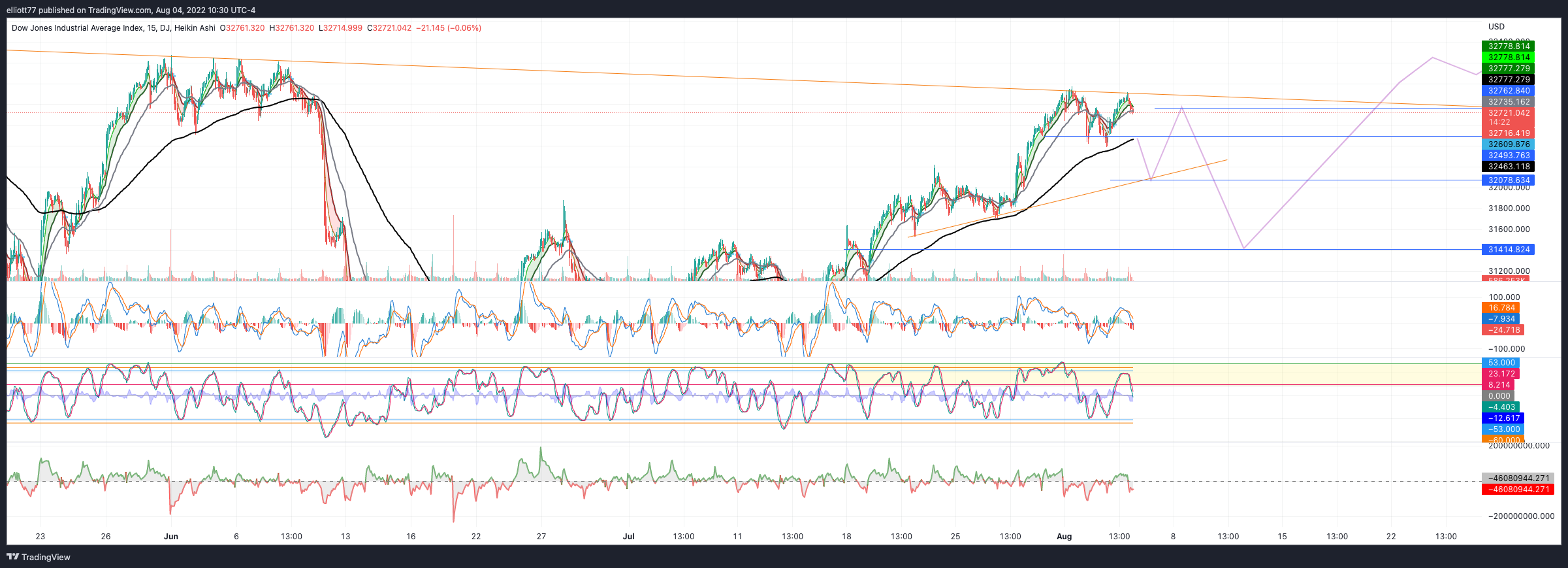Click the 31600.000 price axis tick
This screenshot has height=568, width=1568.
click(1509, 229)
